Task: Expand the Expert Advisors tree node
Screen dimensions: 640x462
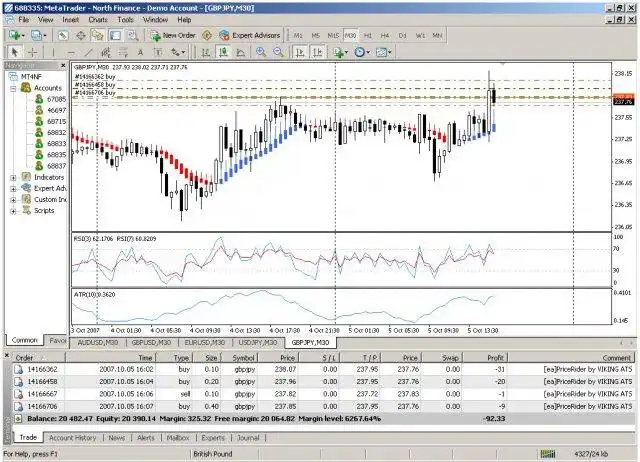Action: pos(13,189)
